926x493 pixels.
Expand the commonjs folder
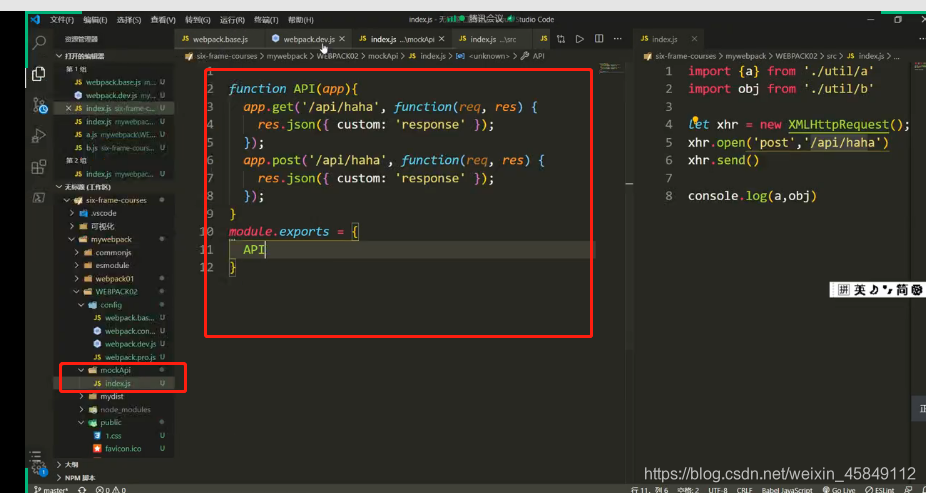click(x=113, y=252)
